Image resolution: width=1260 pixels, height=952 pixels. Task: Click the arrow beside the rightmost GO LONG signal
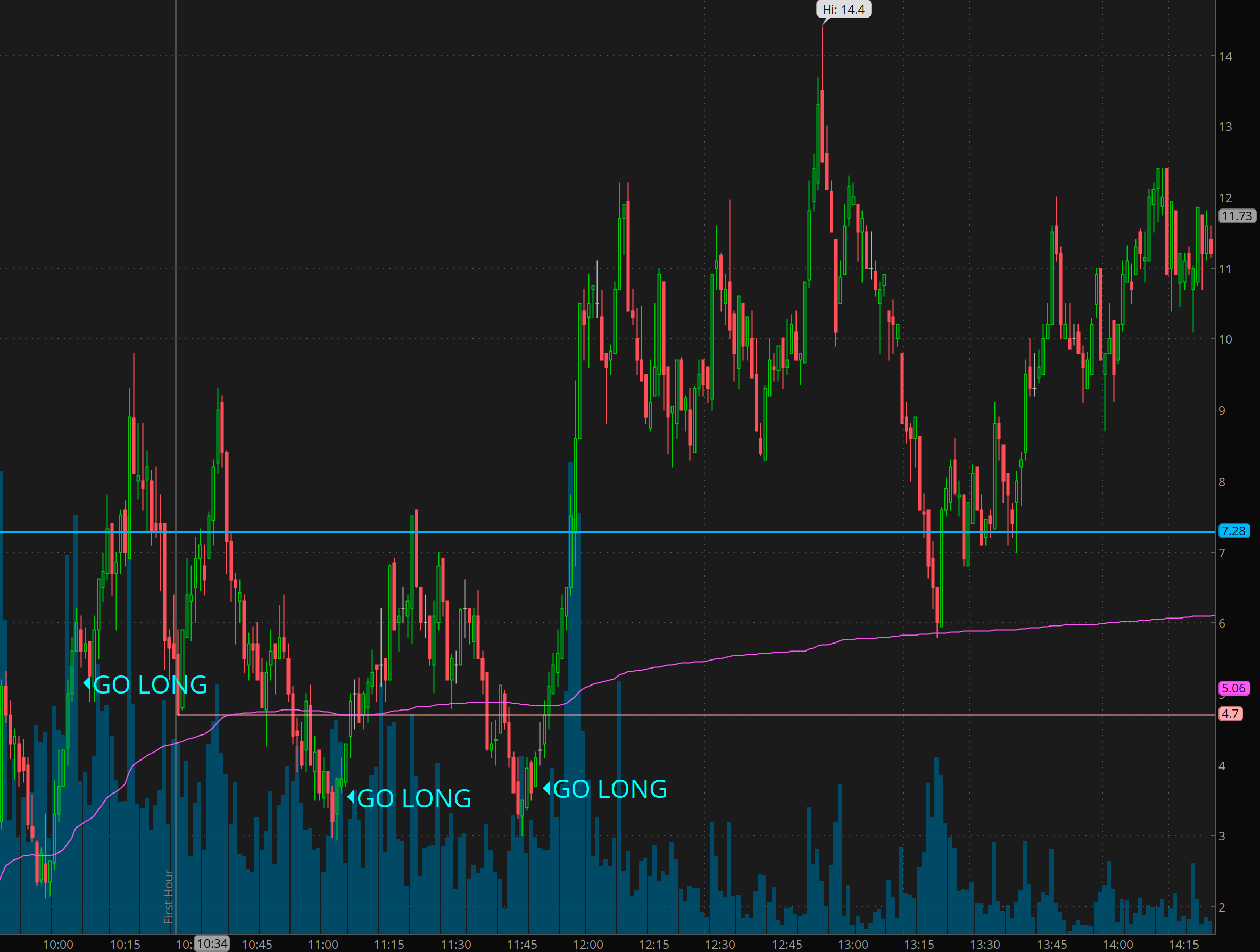pos(547,788)
